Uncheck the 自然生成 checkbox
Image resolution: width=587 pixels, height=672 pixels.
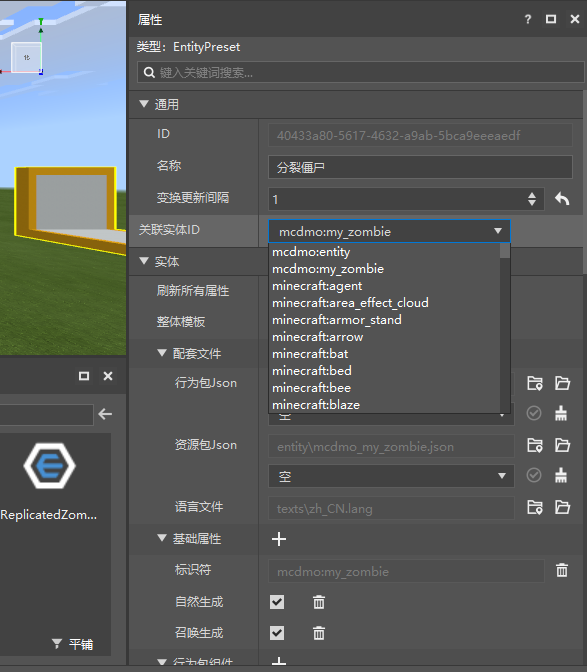tap(277, 602)
